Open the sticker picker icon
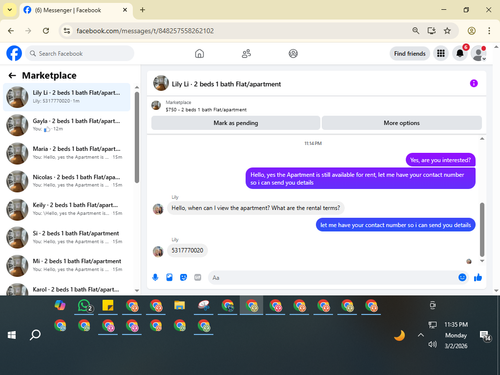Viewport: 500px width, 375px height. pos(183,277)
